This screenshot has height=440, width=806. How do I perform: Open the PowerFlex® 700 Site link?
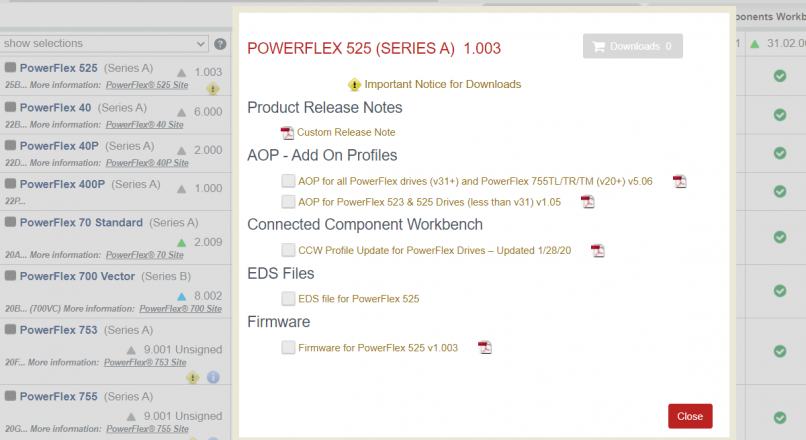click(x=180, y=309)
